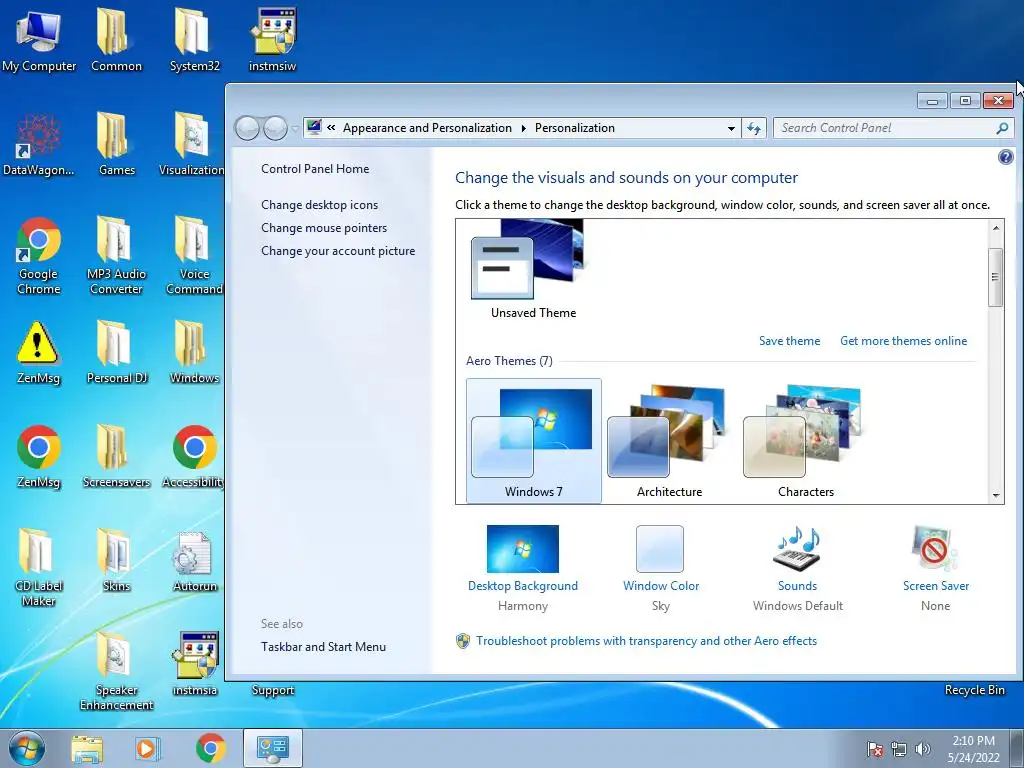Select the Windows 7 Aero theme
The height and width of the screenshot is (768, 1024).
point(534,441)
